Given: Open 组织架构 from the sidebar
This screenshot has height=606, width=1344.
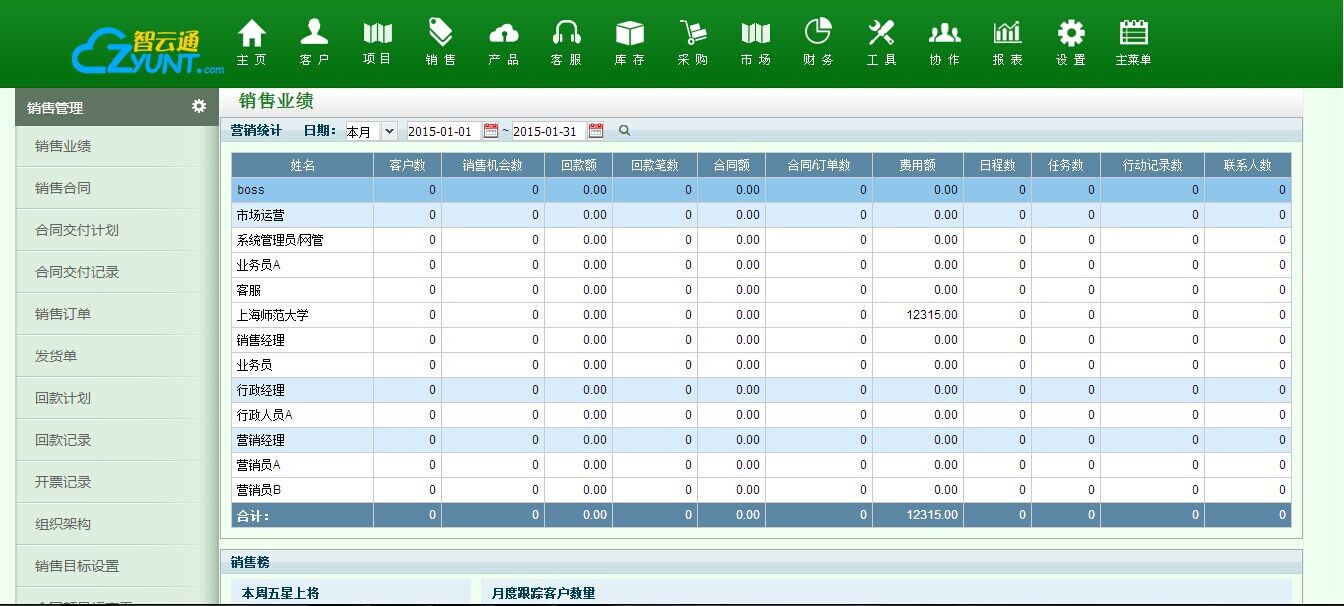Looking at the screenshot, I should coord(63,524).
